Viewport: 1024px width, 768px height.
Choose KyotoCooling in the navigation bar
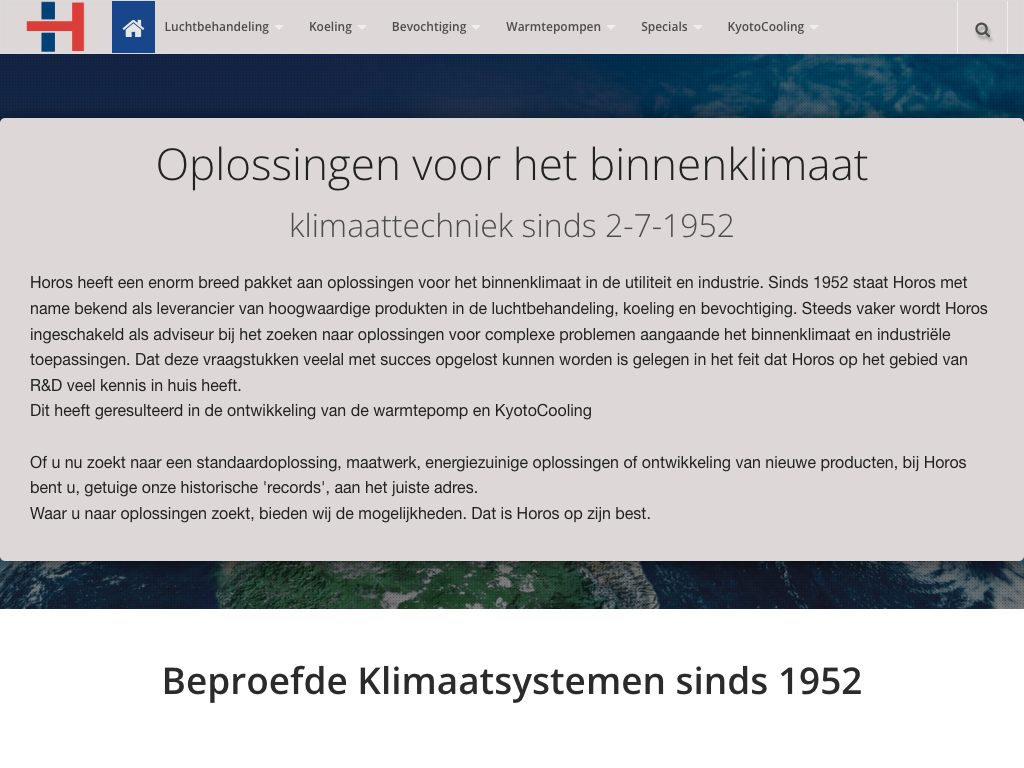[765, 27]
